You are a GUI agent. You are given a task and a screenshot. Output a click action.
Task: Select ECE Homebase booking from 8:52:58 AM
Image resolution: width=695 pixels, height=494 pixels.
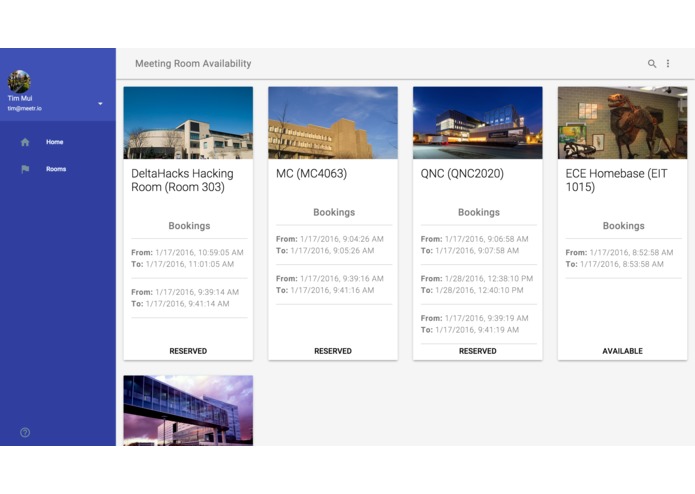[619, 252]
